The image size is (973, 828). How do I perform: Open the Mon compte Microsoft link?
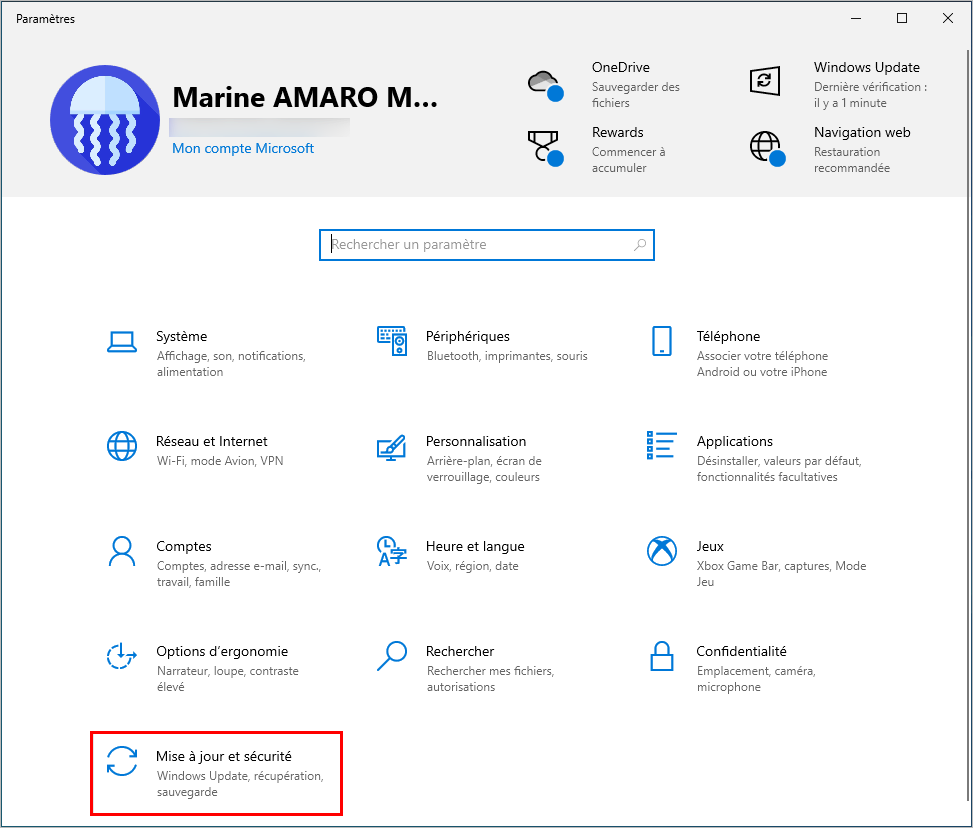click(243, 148)
